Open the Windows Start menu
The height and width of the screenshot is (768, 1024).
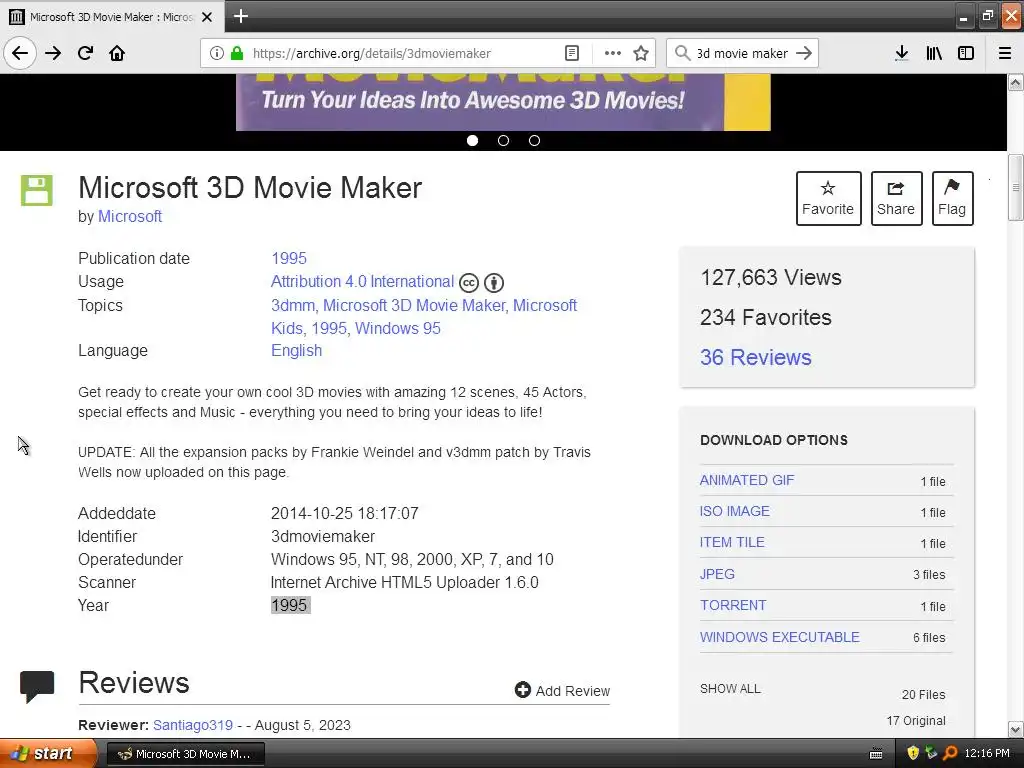pyautogui.click(x=48, y=753)
